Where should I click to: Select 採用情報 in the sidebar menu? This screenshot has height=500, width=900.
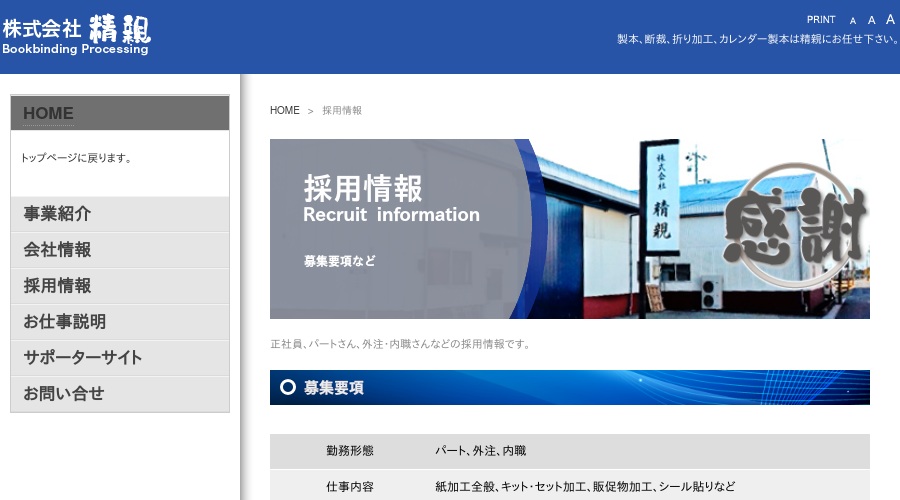click(58, 286)
